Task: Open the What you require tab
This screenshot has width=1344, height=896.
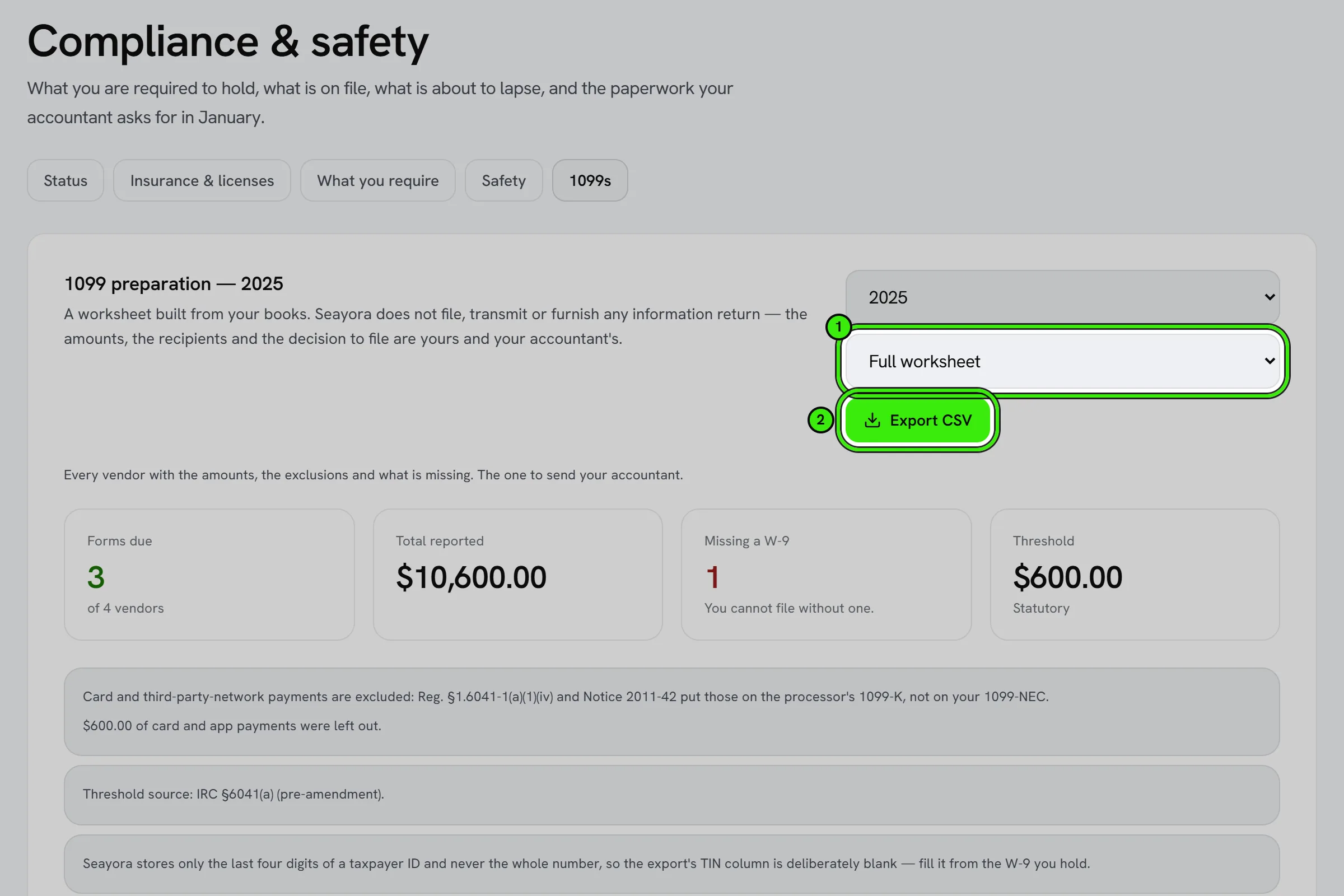Action: [377, 180]
